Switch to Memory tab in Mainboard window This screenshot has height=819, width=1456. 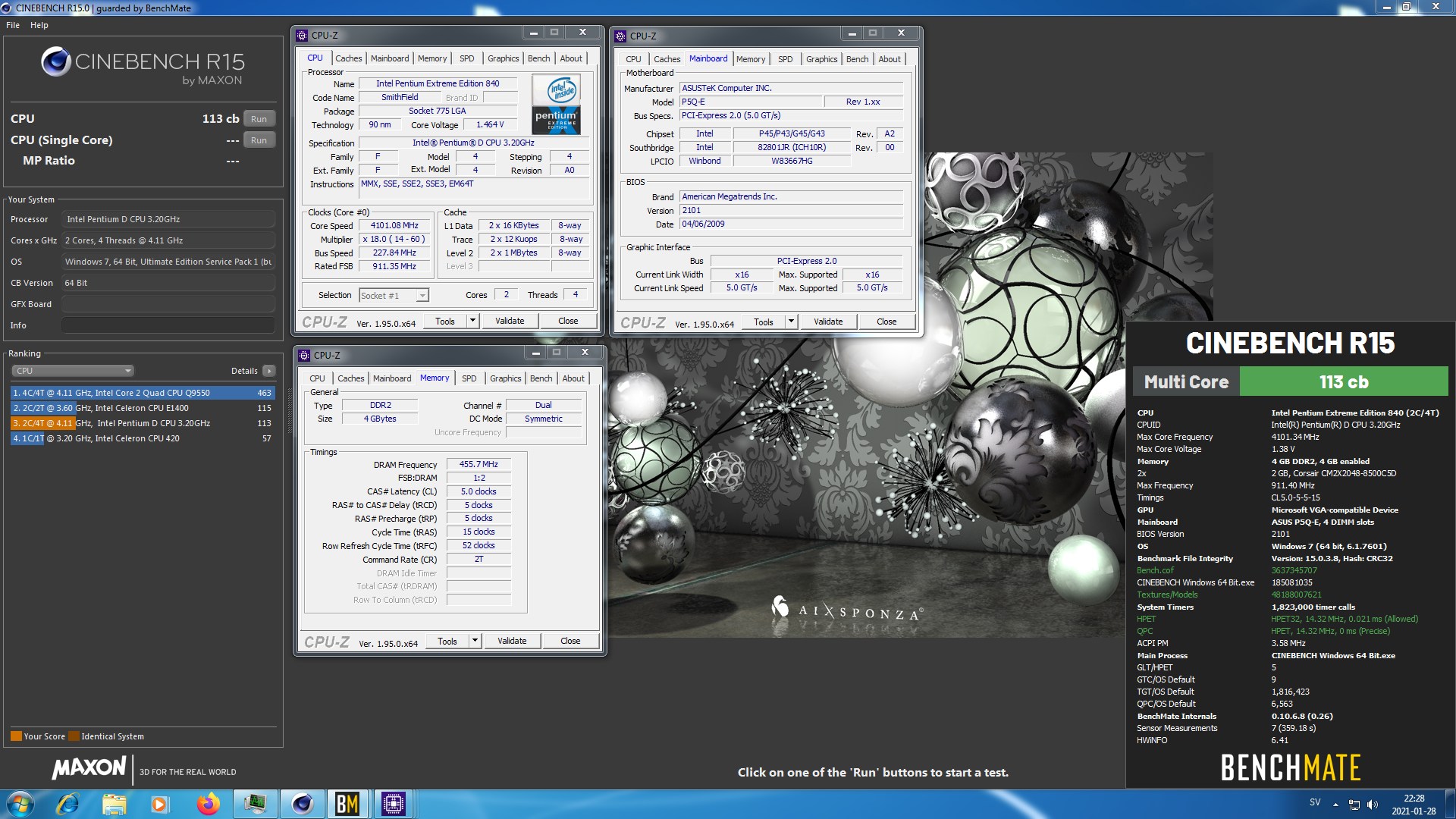click(x=751, y=59)
